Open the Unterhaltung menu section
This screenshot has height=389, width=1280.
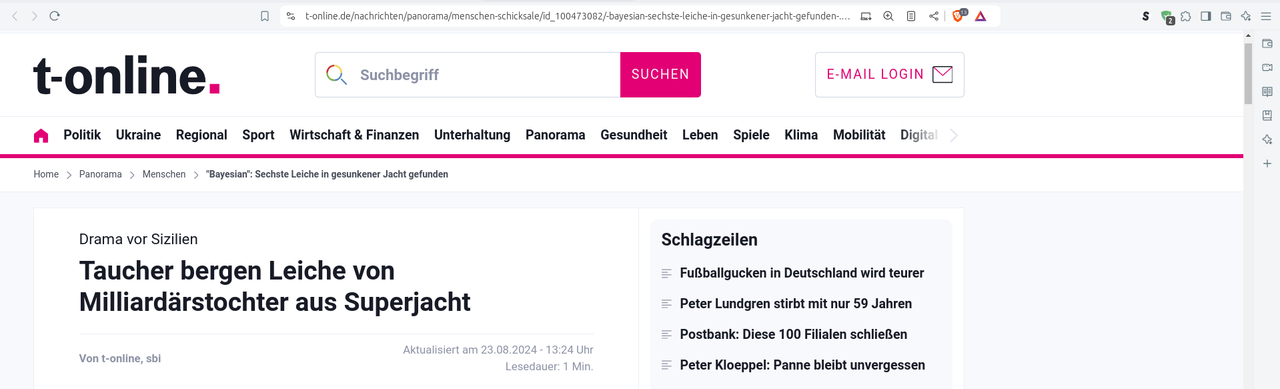pyautogui.click(x=472, y=135)
